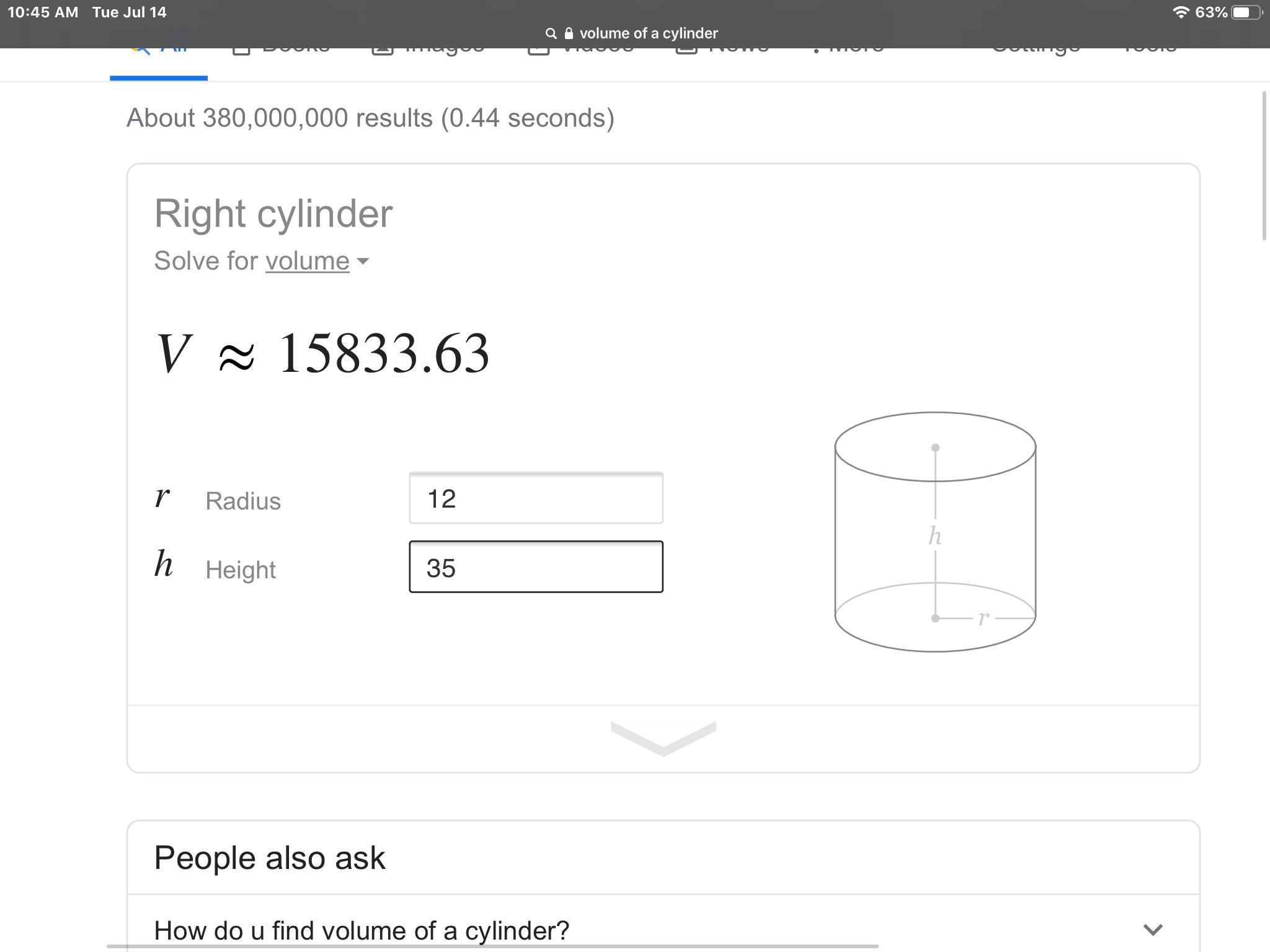Tap the padlock icon beside the URL
Screen dimensions: 1270x952
[x=569, y=33]
